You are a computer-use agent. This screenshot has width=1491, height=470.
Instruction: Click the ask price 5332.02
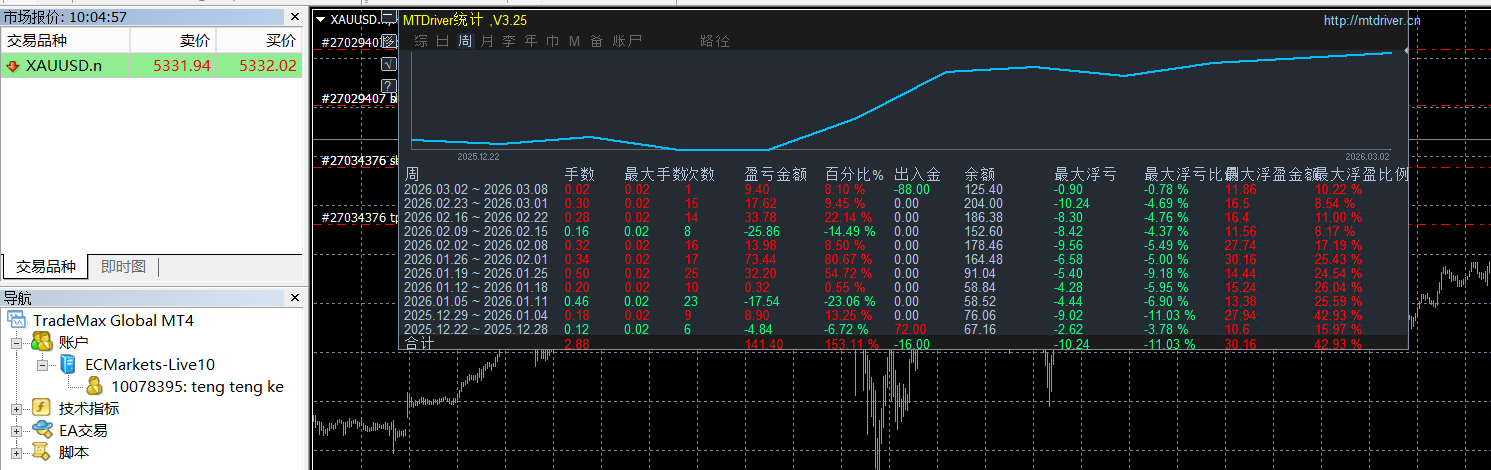pos(267,66)
